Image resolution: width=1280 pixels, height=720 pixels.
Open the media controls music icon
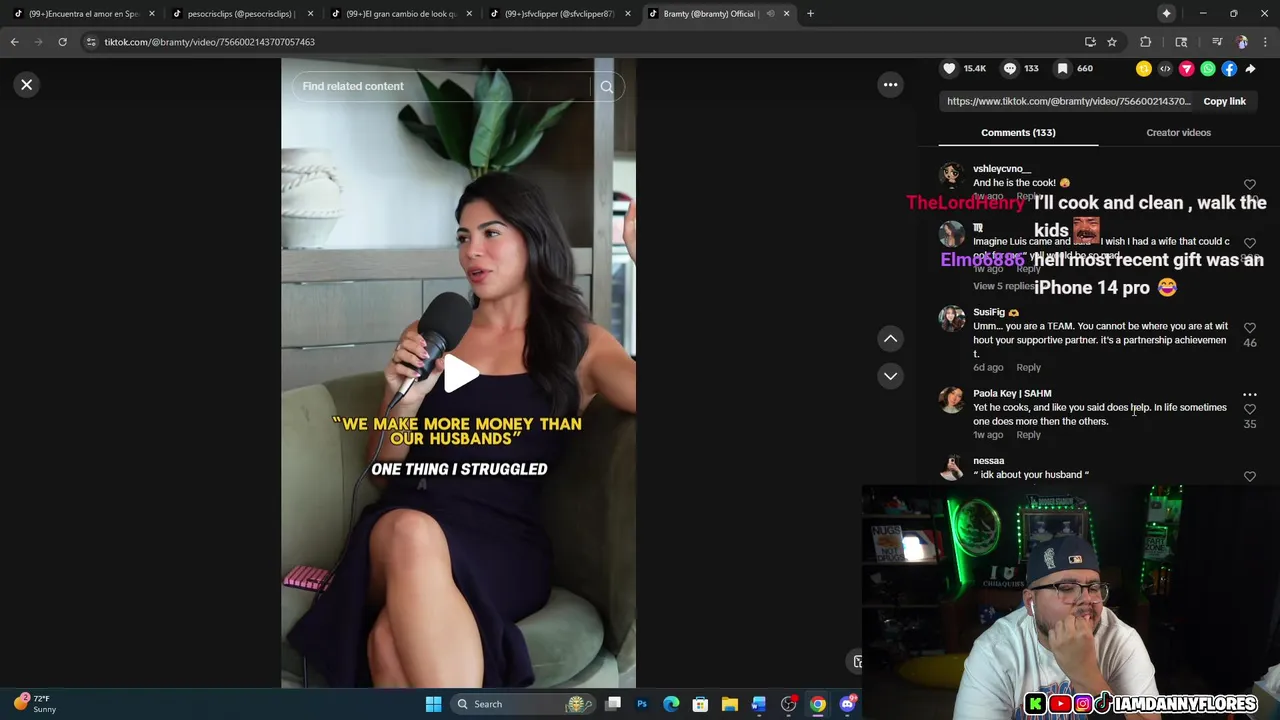pyautogui.click(x=1217, y=42)
